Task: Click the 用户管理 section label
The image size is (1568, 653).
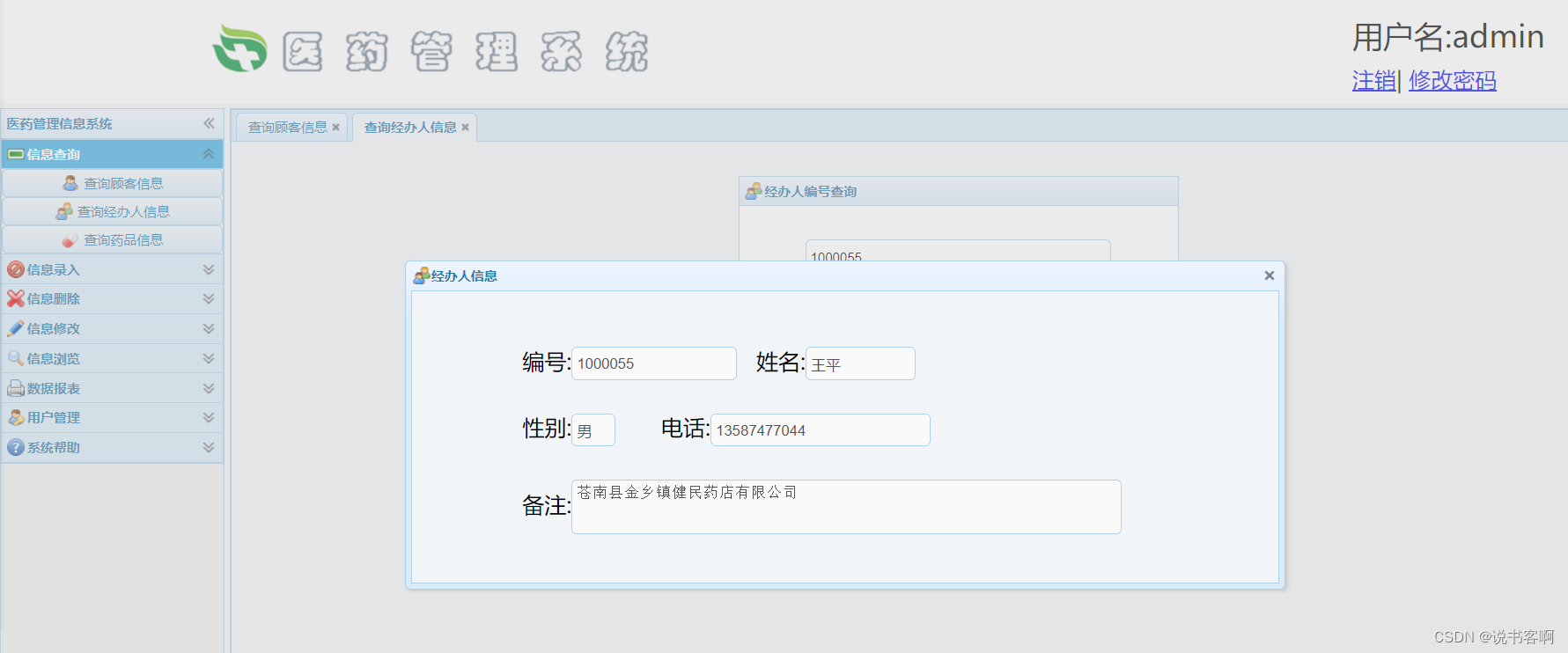Action: [x=54, y=417]
